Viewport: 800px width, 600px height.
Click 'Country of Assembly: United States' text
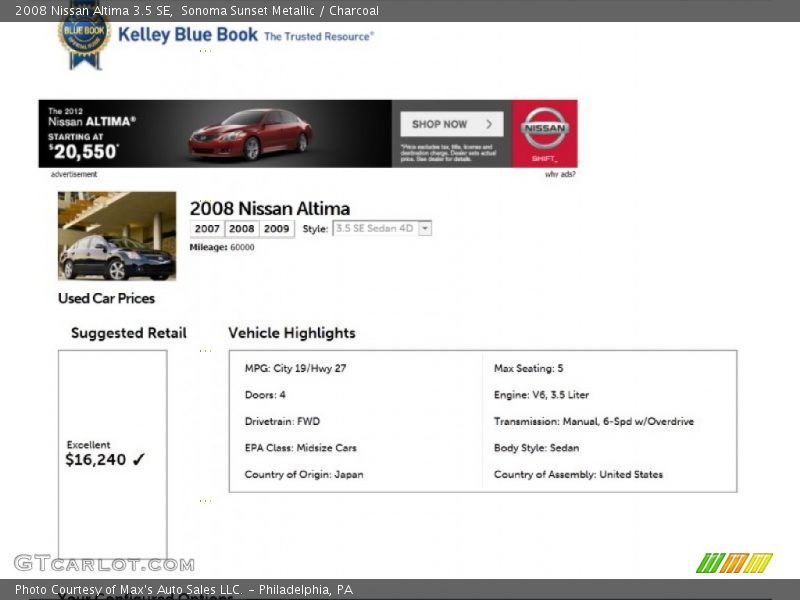(x=578, y=474)
